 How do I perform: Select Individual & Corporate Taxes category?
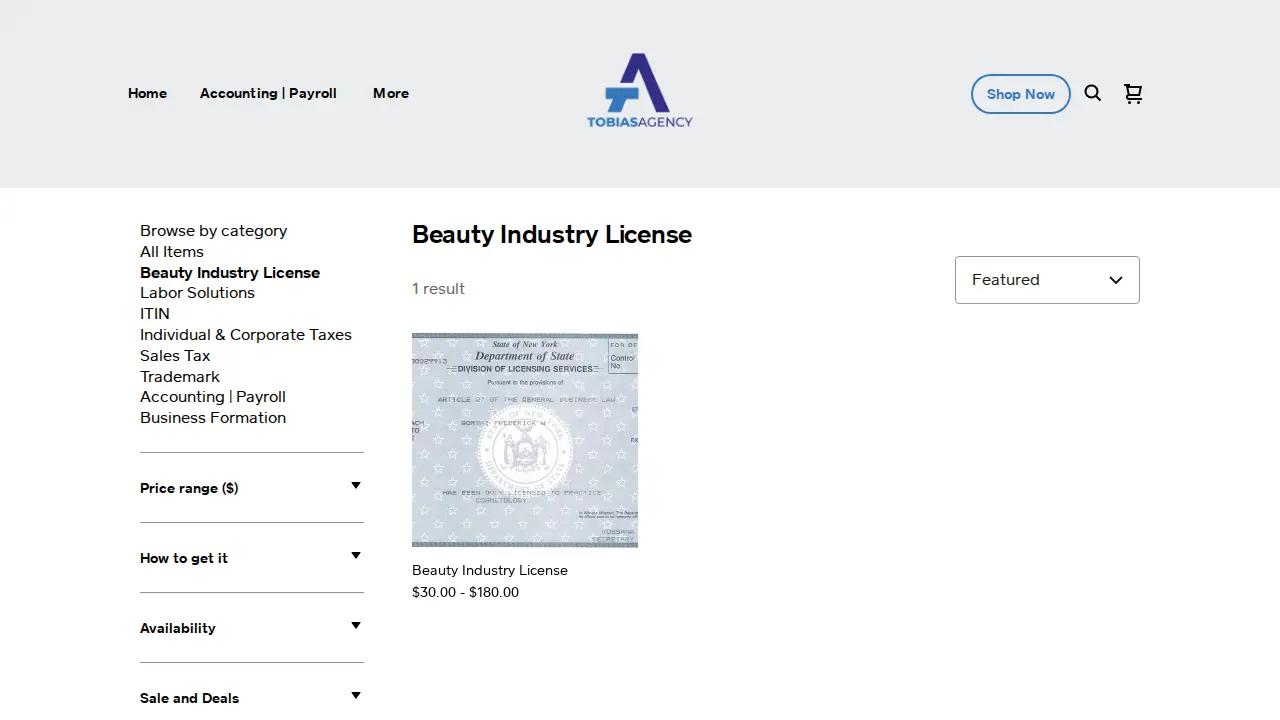click(x=246, y=335)
